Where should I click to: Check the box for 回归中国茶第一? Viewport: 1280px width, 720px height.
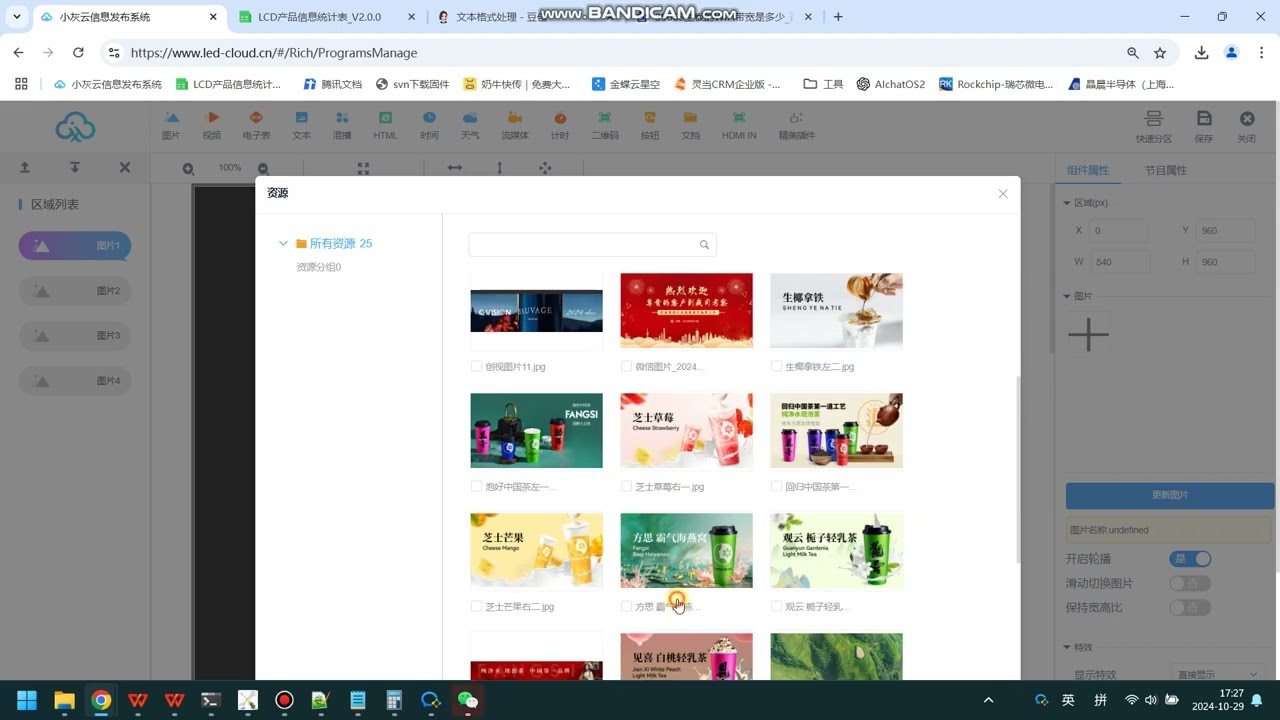click(776, 487)
